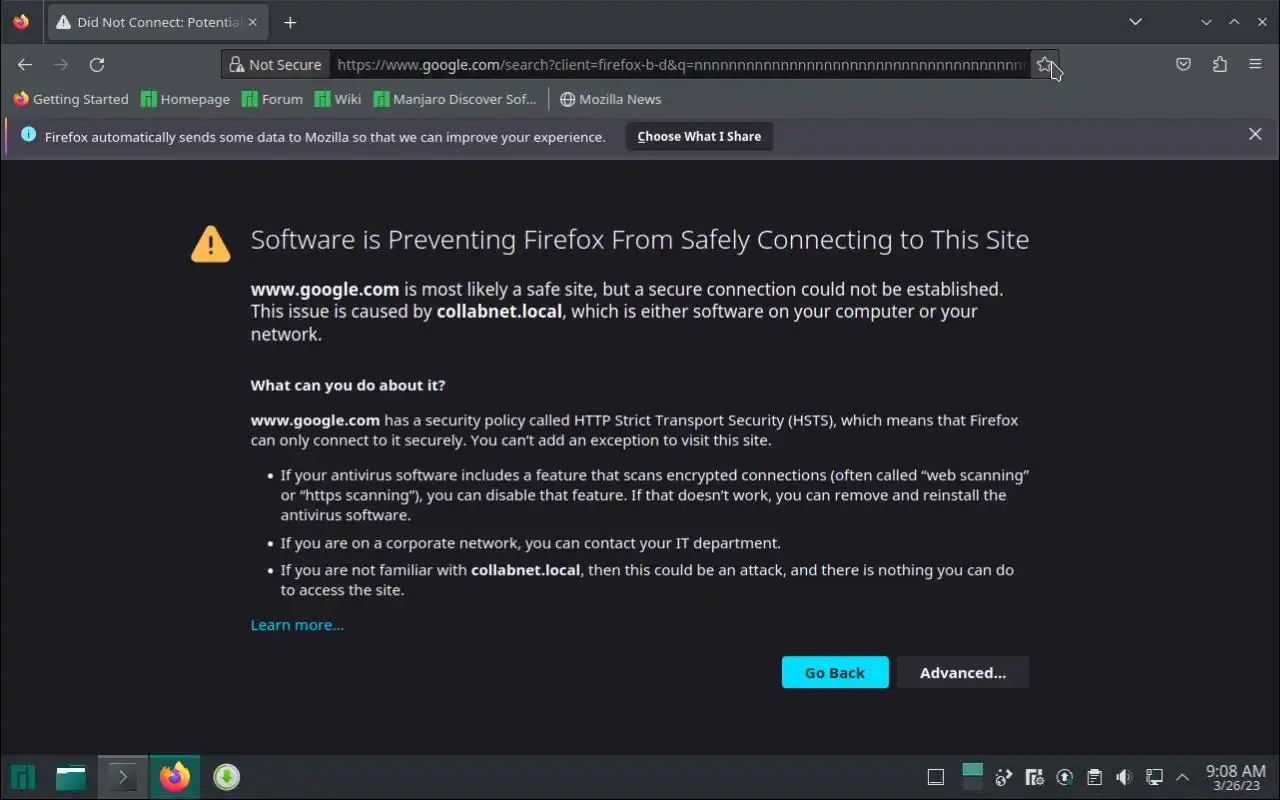Expand hidden system tray icons
This screenshot has width=1280, height=800.
[1183, 777]
